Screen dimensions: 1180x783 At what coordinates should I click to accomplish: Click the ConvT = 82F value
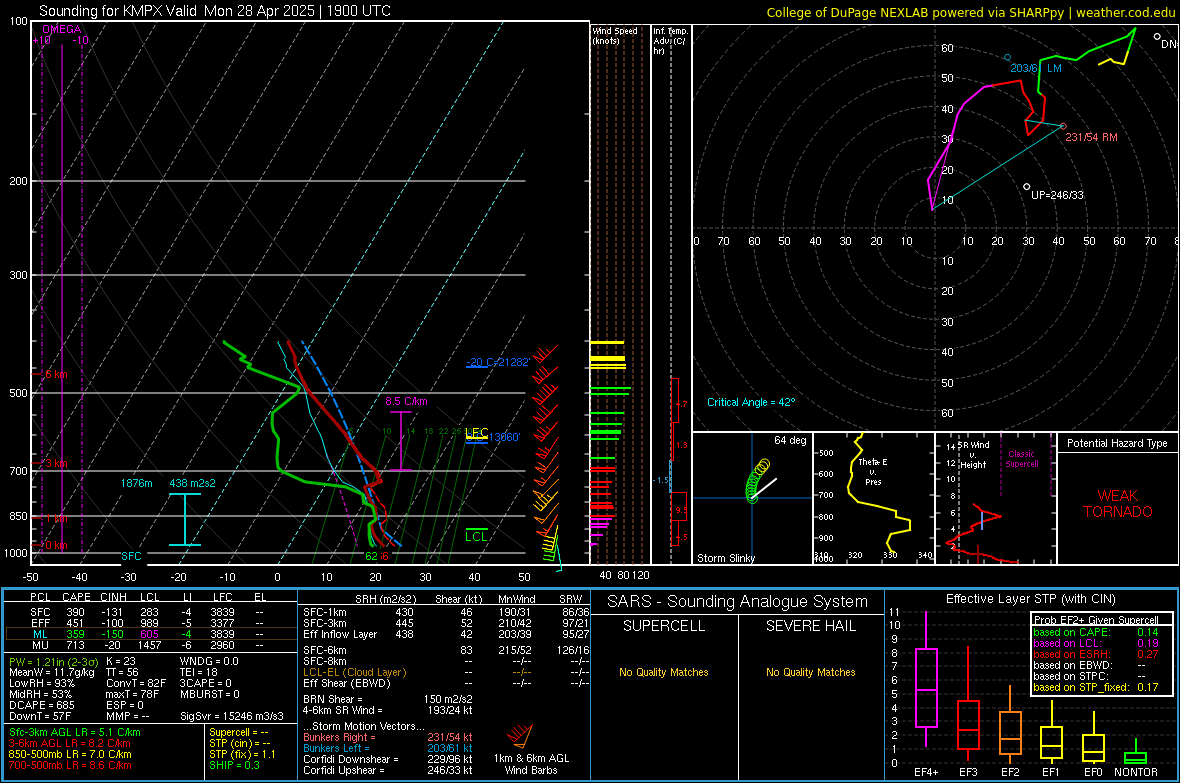click(x=136, y=684)
